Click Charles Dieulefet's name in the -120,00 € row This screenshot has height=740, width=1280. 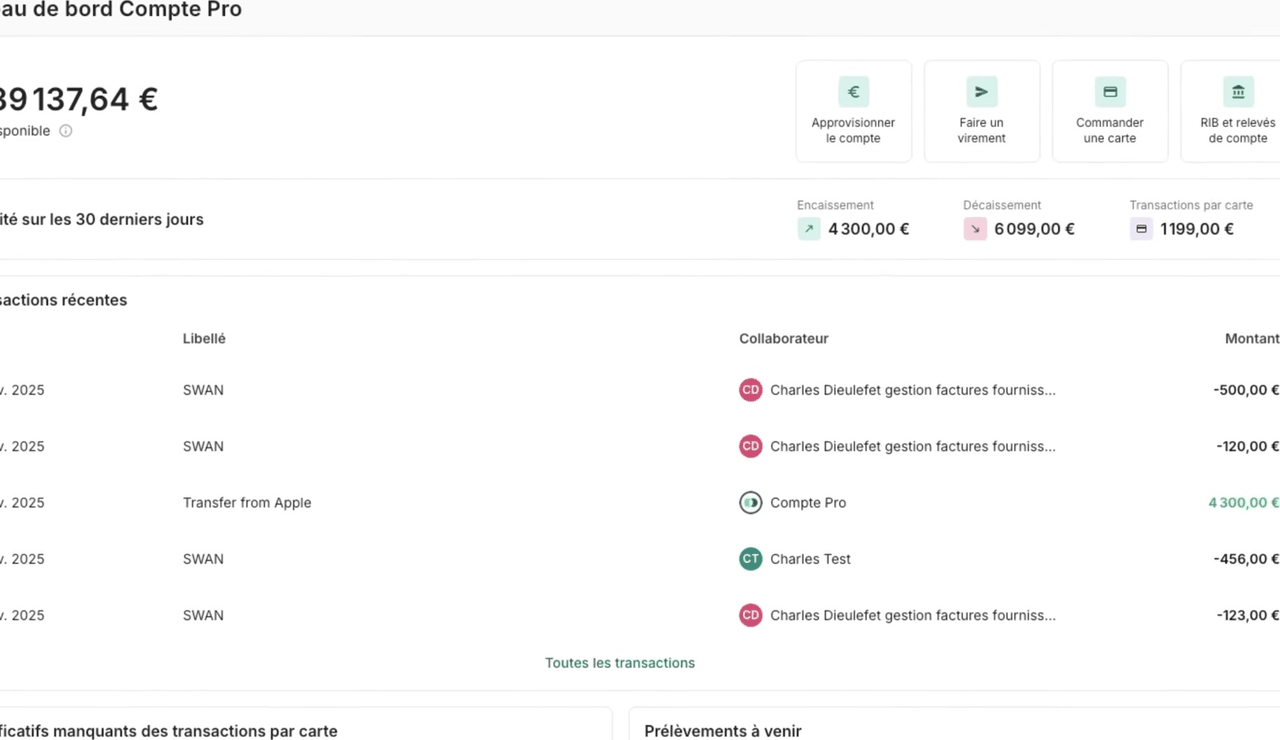[913, 446]
